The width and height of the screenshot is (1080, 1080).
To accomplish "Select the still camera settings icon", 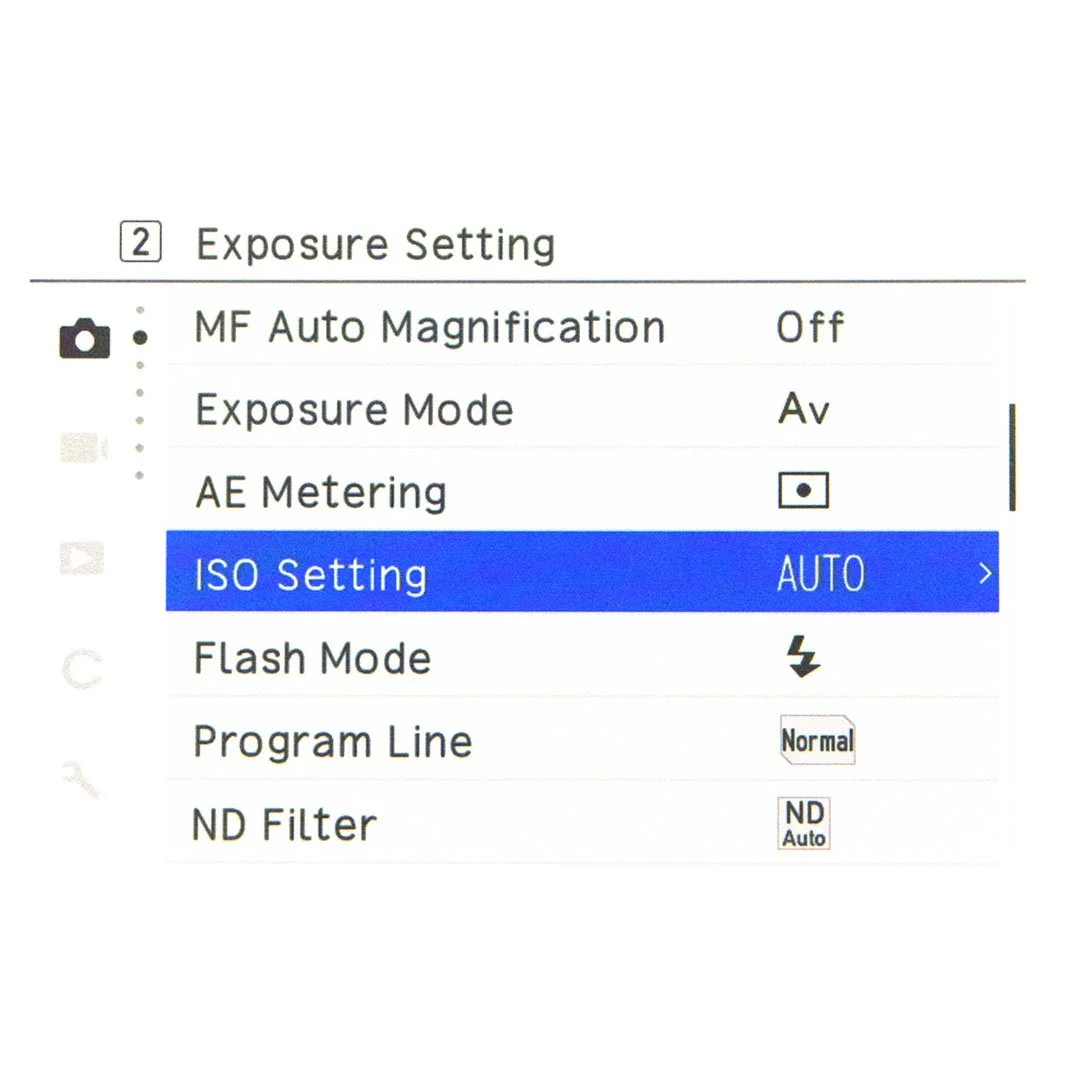I will [84, 338].
